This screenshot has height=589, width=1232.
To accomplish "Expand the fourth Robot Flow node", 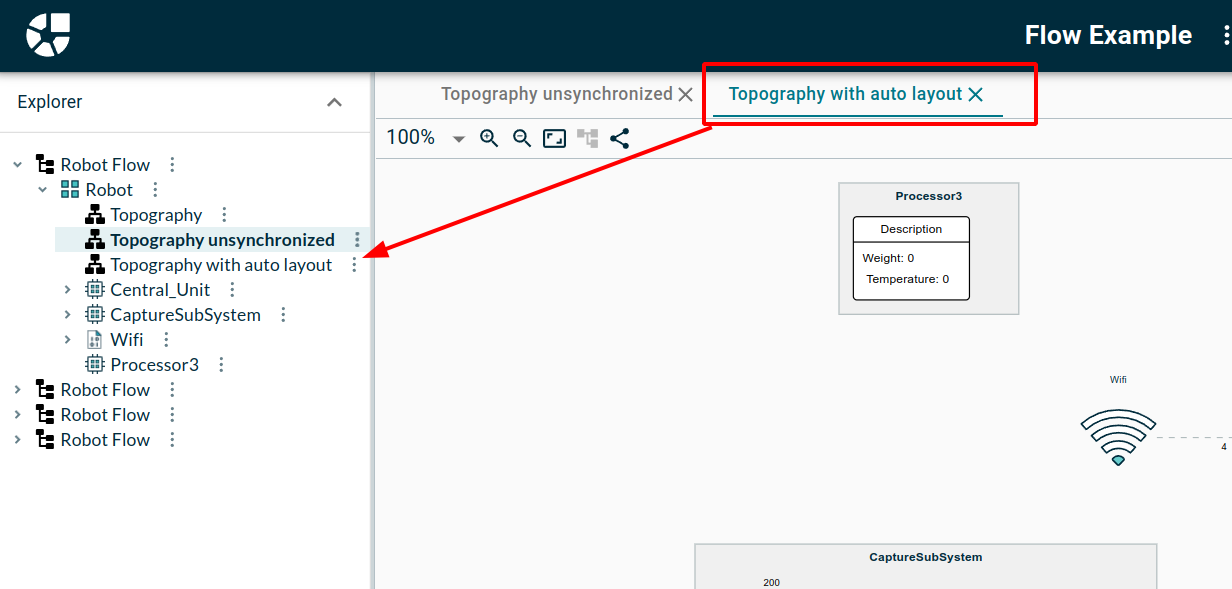I will click(17, 440).
